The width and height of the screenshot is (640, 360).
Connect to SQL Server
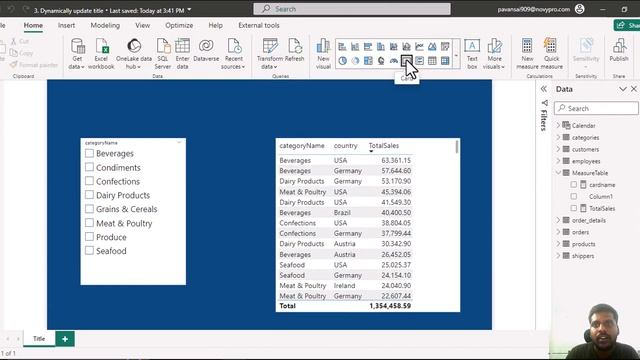tap(162, 53)
